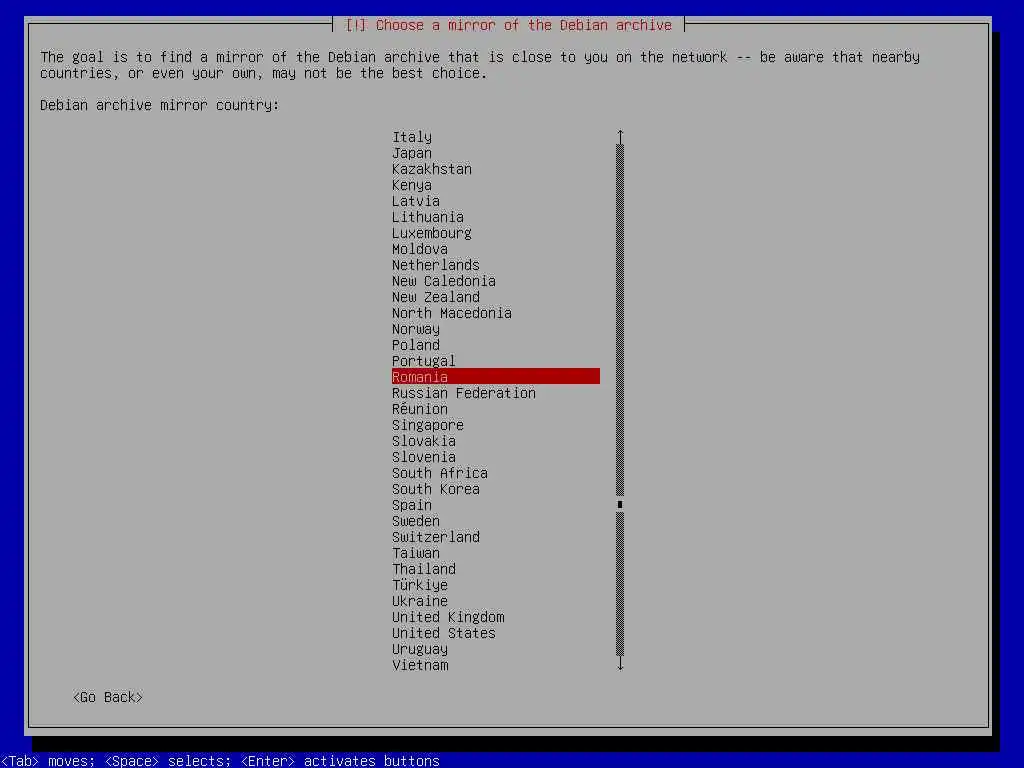Pick North Macedonia entry
1024x768 pixels.
[451, 313]
